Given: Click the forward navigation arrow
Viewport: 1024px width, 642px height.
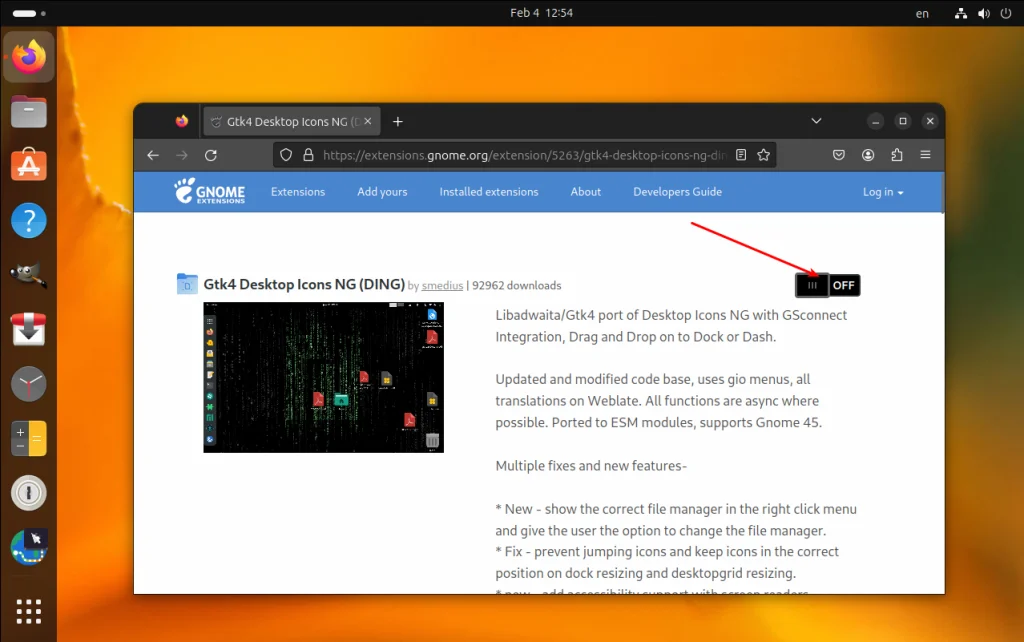Looking at the screenshot, I should click(182, 155).
